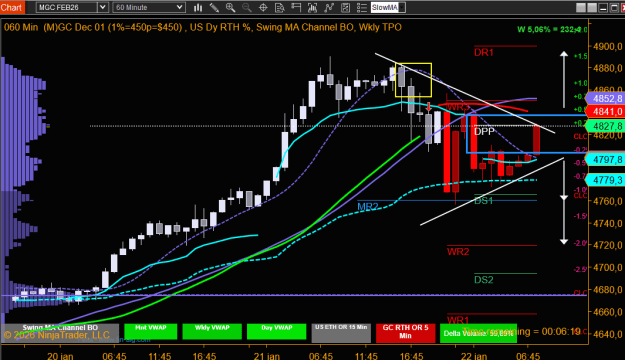This screenshot has height=360, width=625.
Task: Expand the MGC FEB26 instrument dropdown arrow
Action: tap(102, 7)
